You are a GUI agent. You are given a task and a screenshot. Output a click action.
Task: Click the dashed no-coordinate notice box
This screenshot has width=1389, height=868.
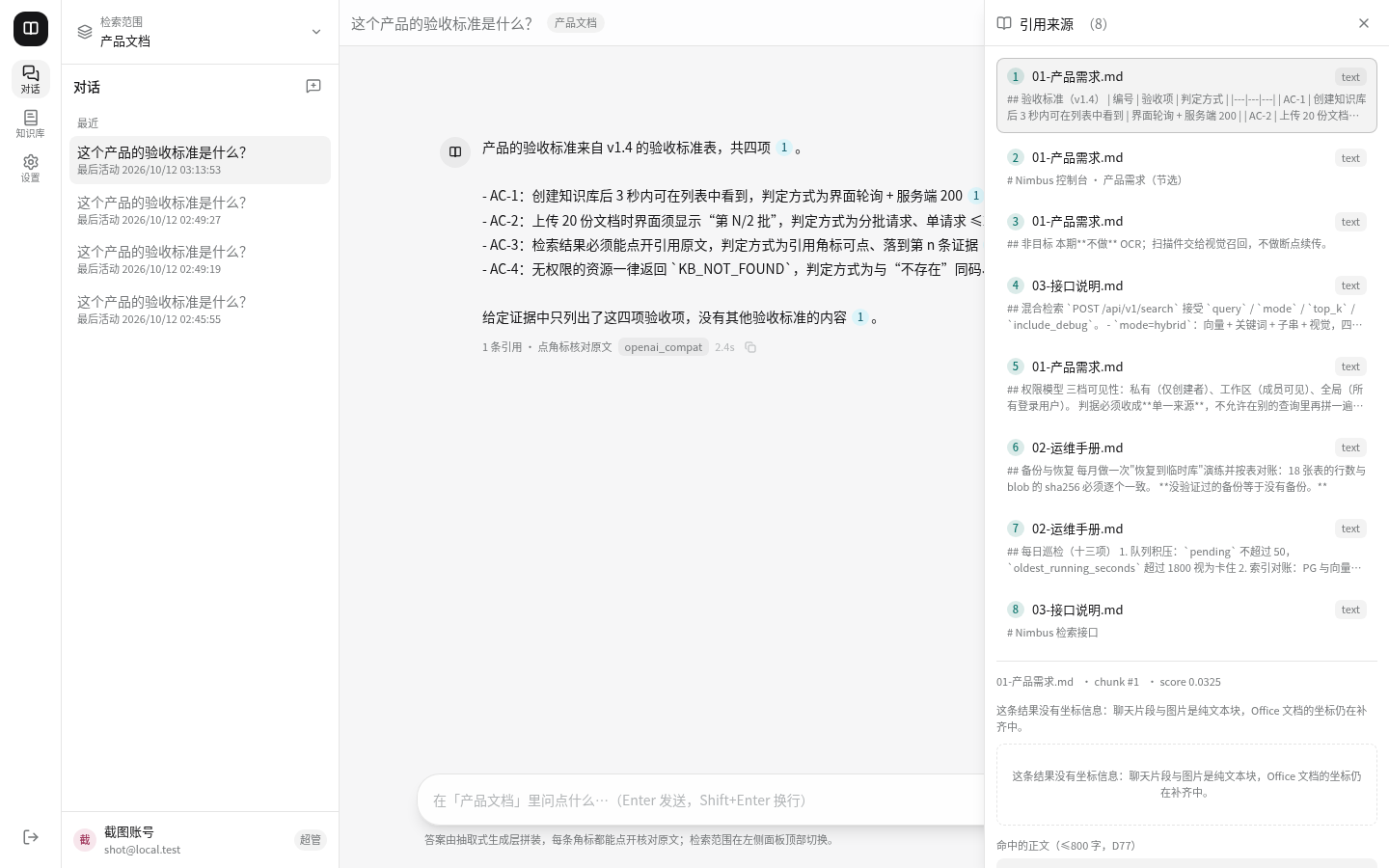point(1186,784)
